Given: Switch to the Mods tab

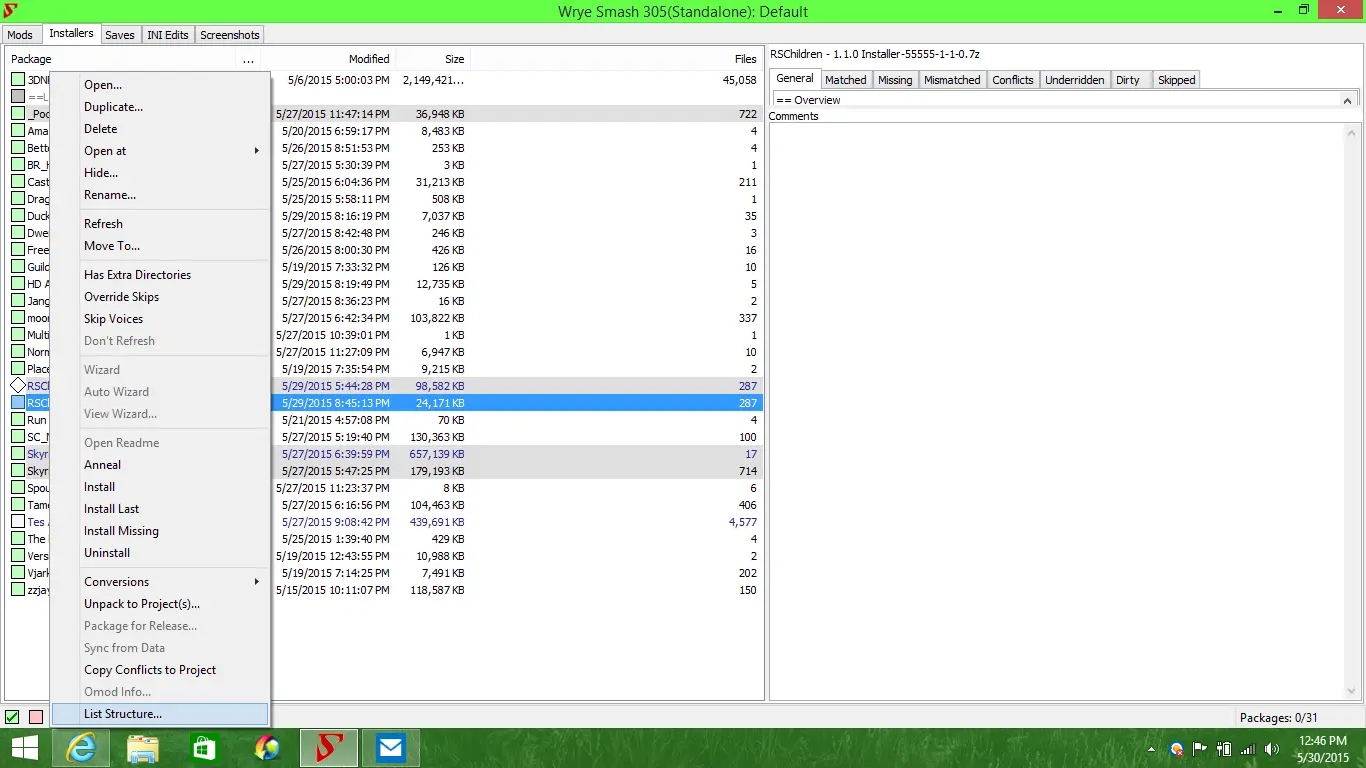Looking at the screenshot, I should coord(20,35).
